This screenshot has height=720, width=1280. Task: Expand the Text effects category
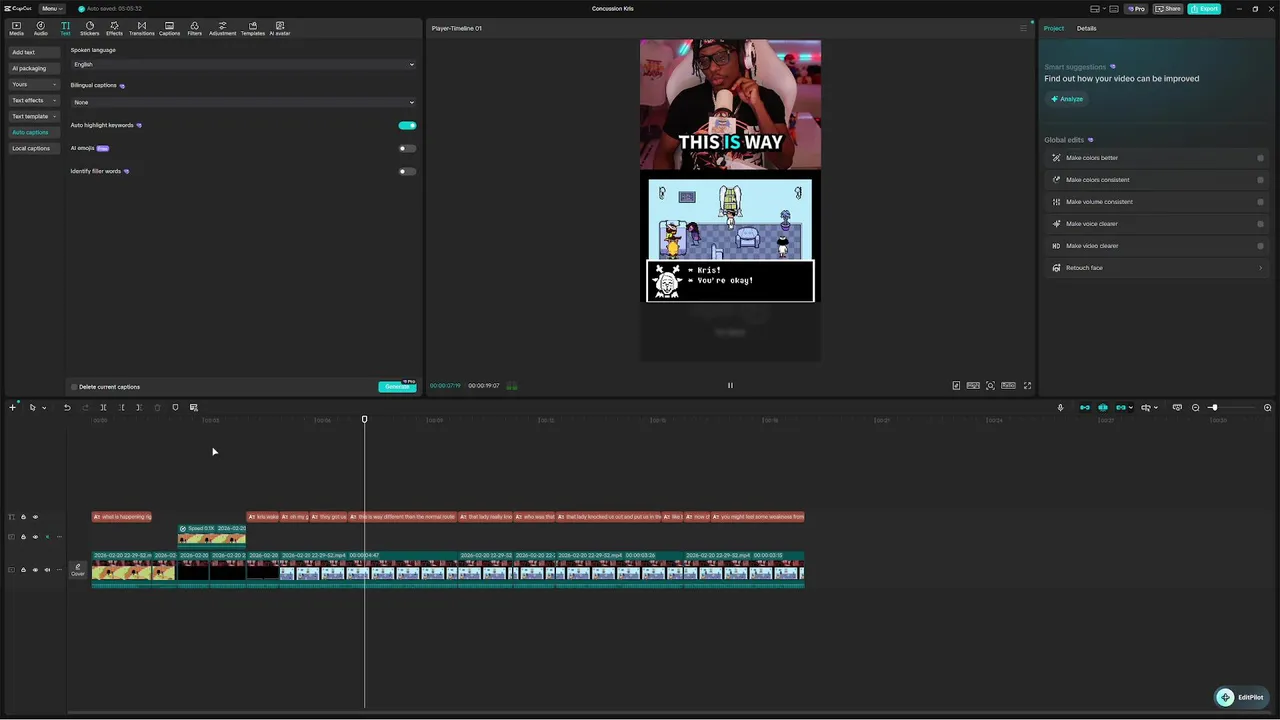(x=35, y=101)
